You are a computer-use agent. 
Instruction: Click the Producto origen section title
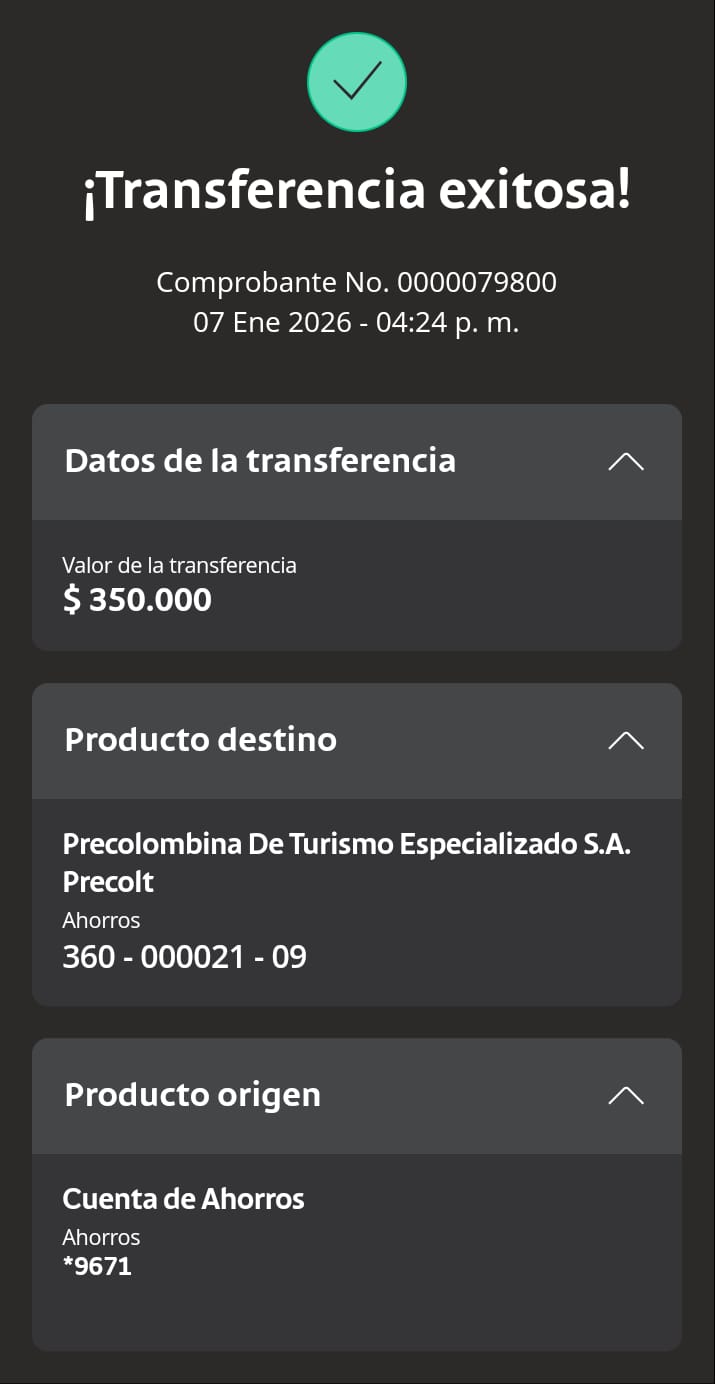coord(192,1095)
